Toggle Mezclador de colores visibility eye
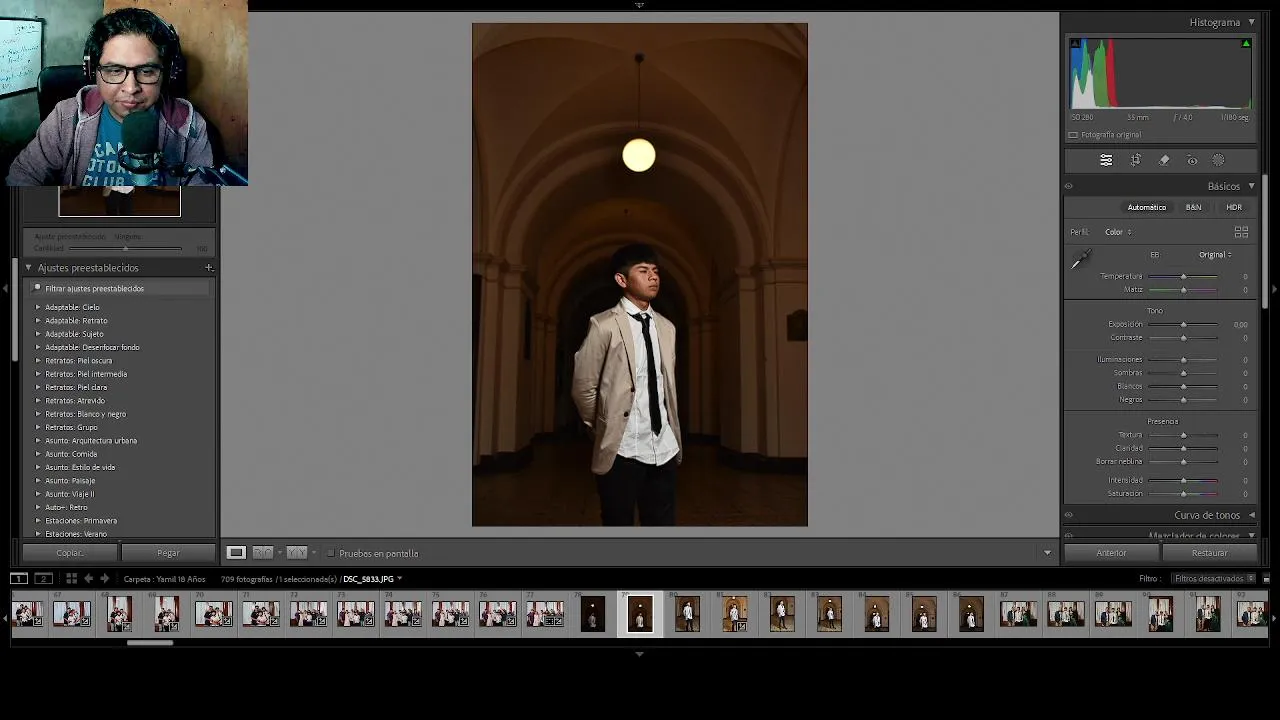Image resolution: width=1280 pixels, height=720 pixels. pos(1068,537)
